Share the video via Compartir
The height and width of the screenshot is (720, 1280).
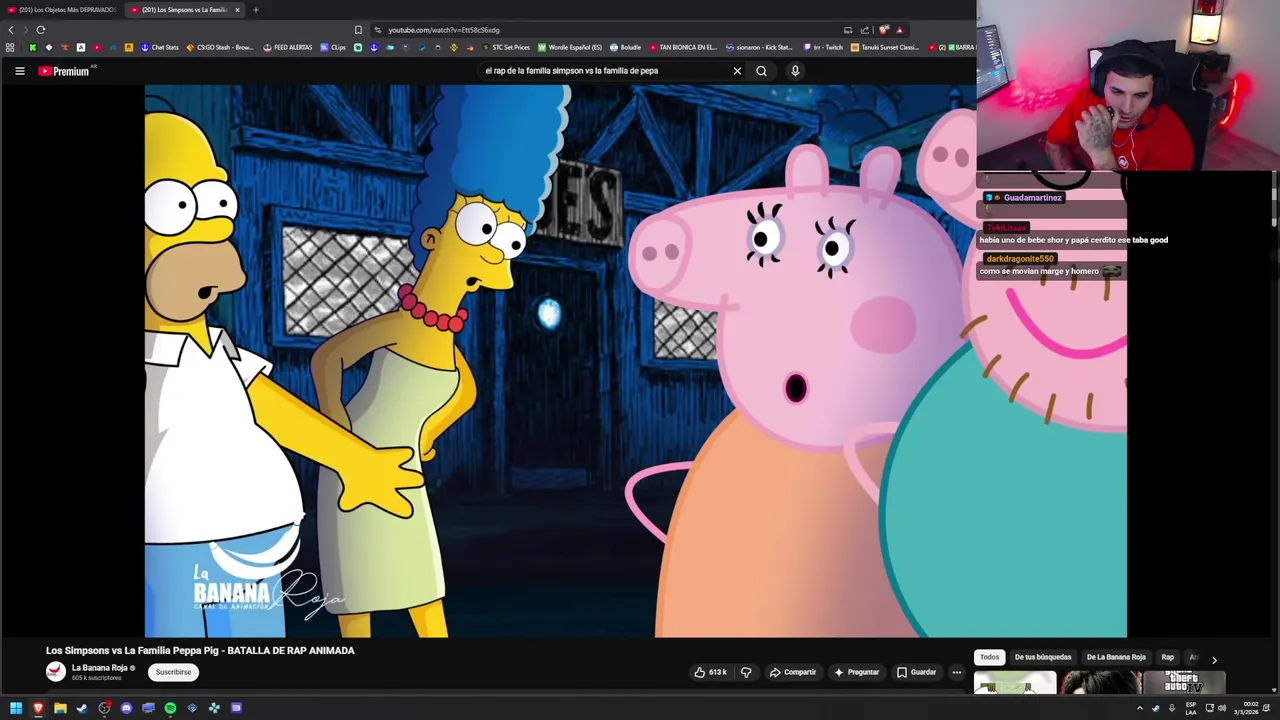point(793,672)
